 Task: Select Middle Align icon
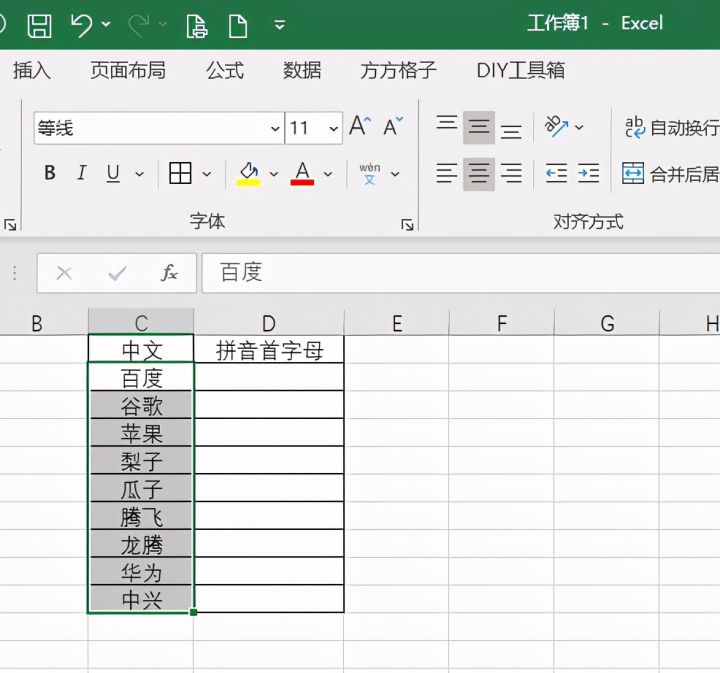(479, 127)
